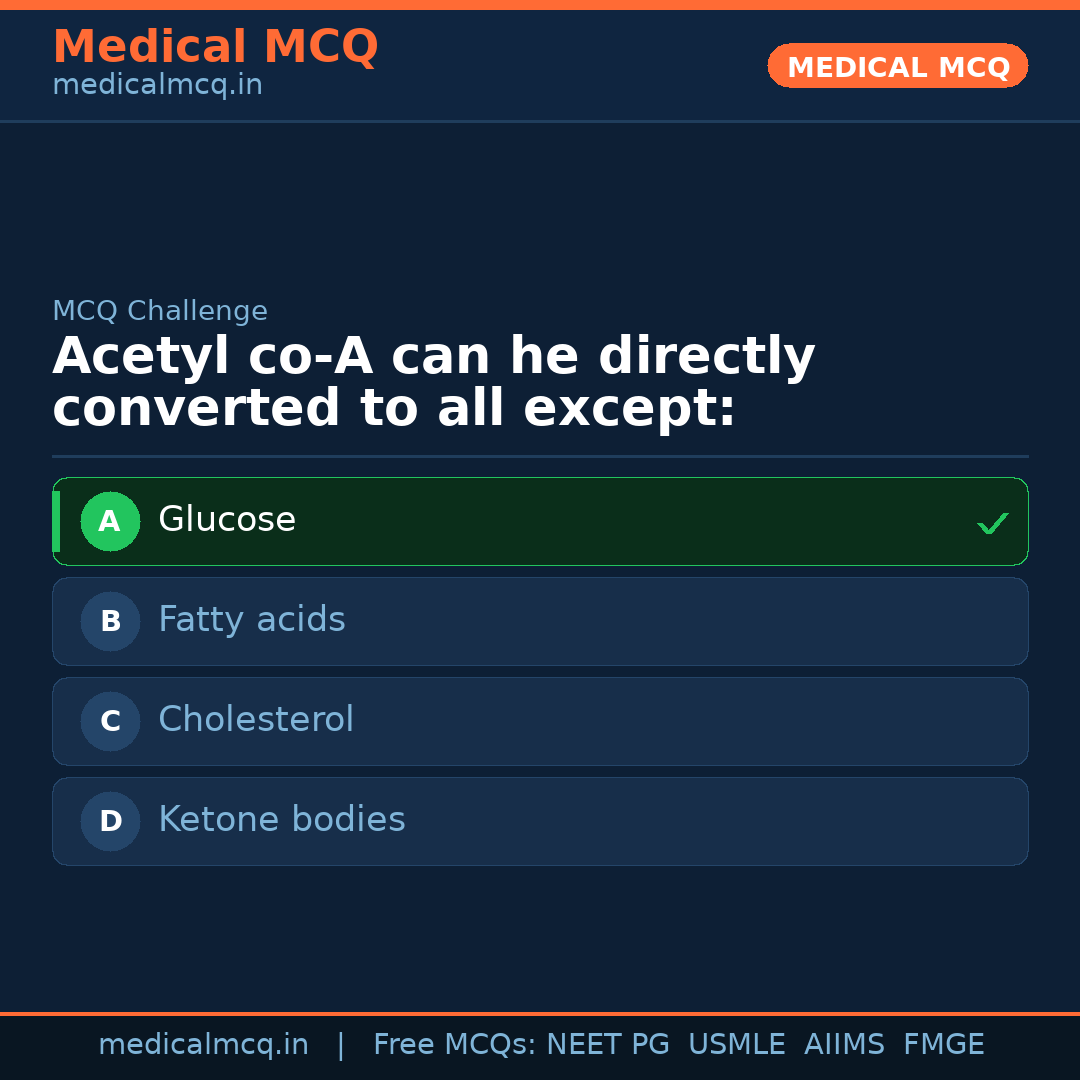Open the NEET PG category
1080x1080 pixels.
pyautogui.click(x=607, y=1044)
